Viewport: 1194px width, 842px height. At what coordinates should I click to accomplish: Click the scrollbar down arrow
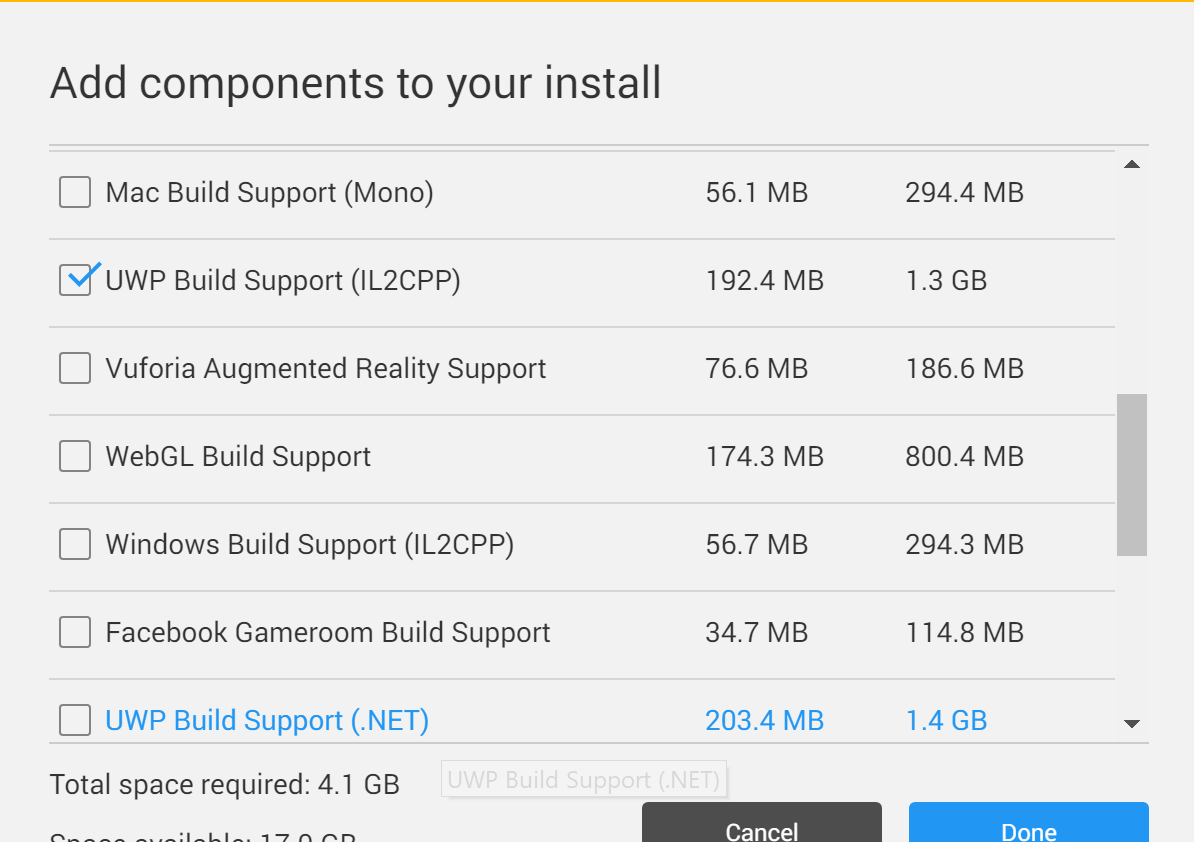(x=1131, y=722)
